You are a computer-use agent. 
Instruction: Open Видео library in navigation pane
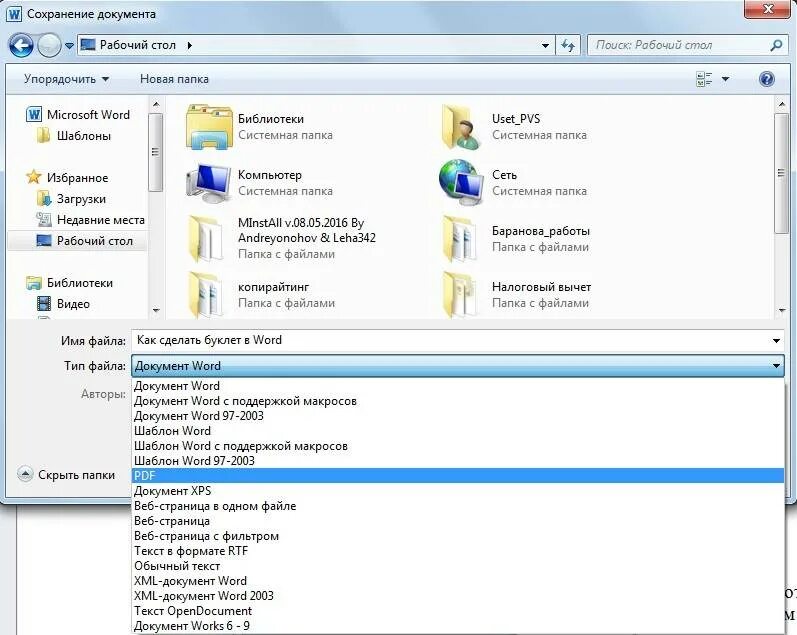point(63,304)
